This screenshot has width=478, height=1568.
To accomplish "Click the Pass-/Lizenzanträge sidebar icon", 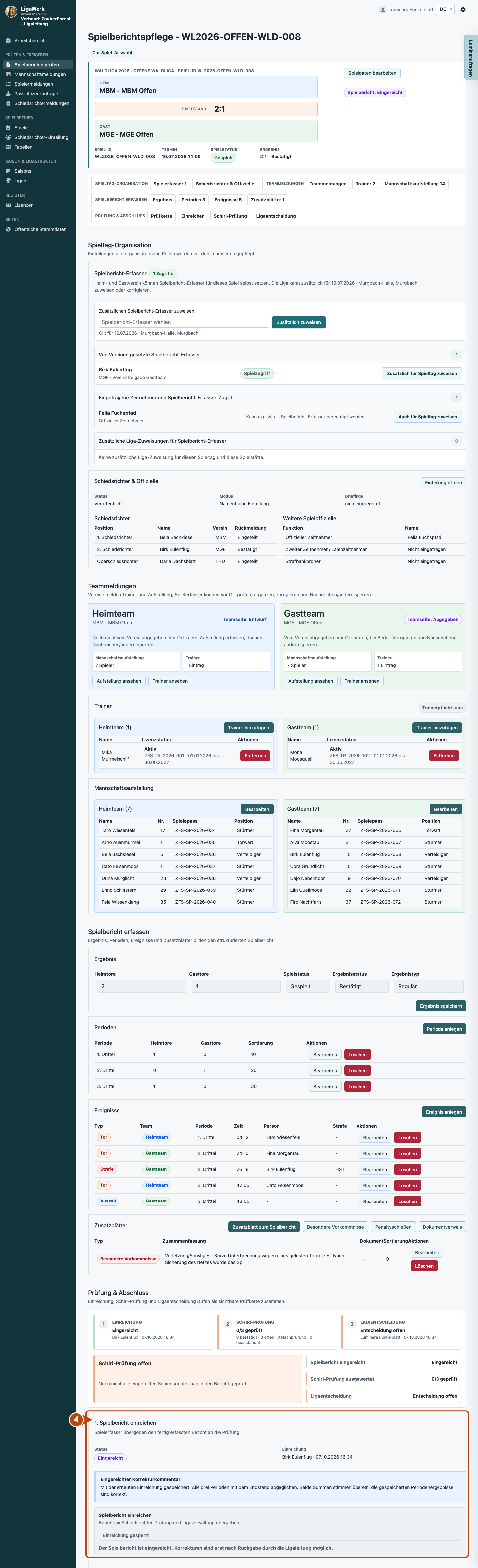I will point(9,94).
